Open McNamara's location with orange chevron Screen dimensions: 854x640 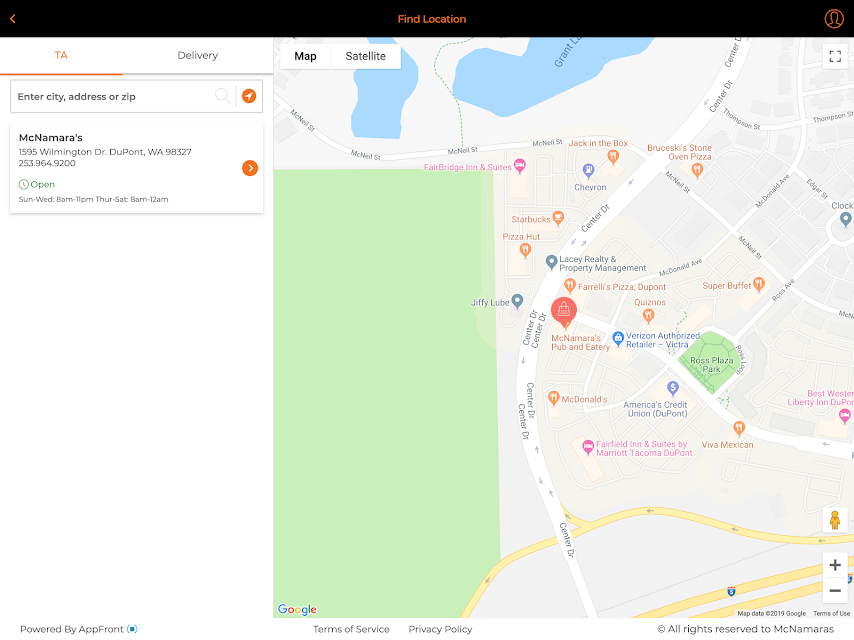[250, 168]
